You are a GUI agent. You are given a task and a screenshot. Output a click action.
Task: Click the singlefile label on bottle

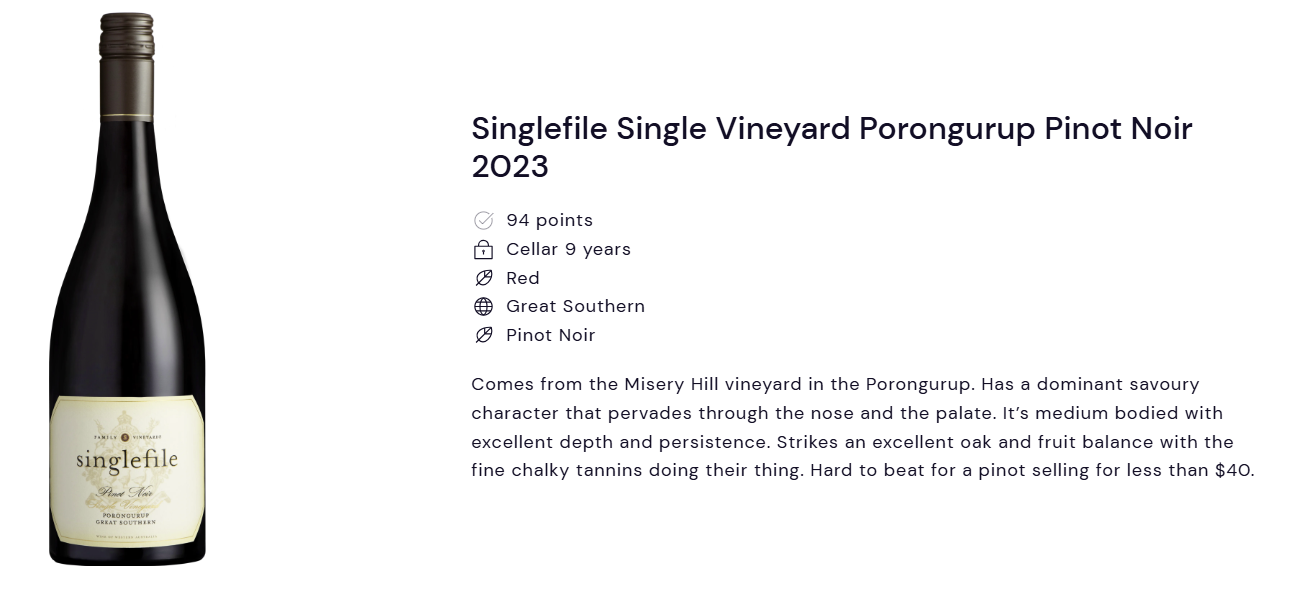[x=127, y=459]
